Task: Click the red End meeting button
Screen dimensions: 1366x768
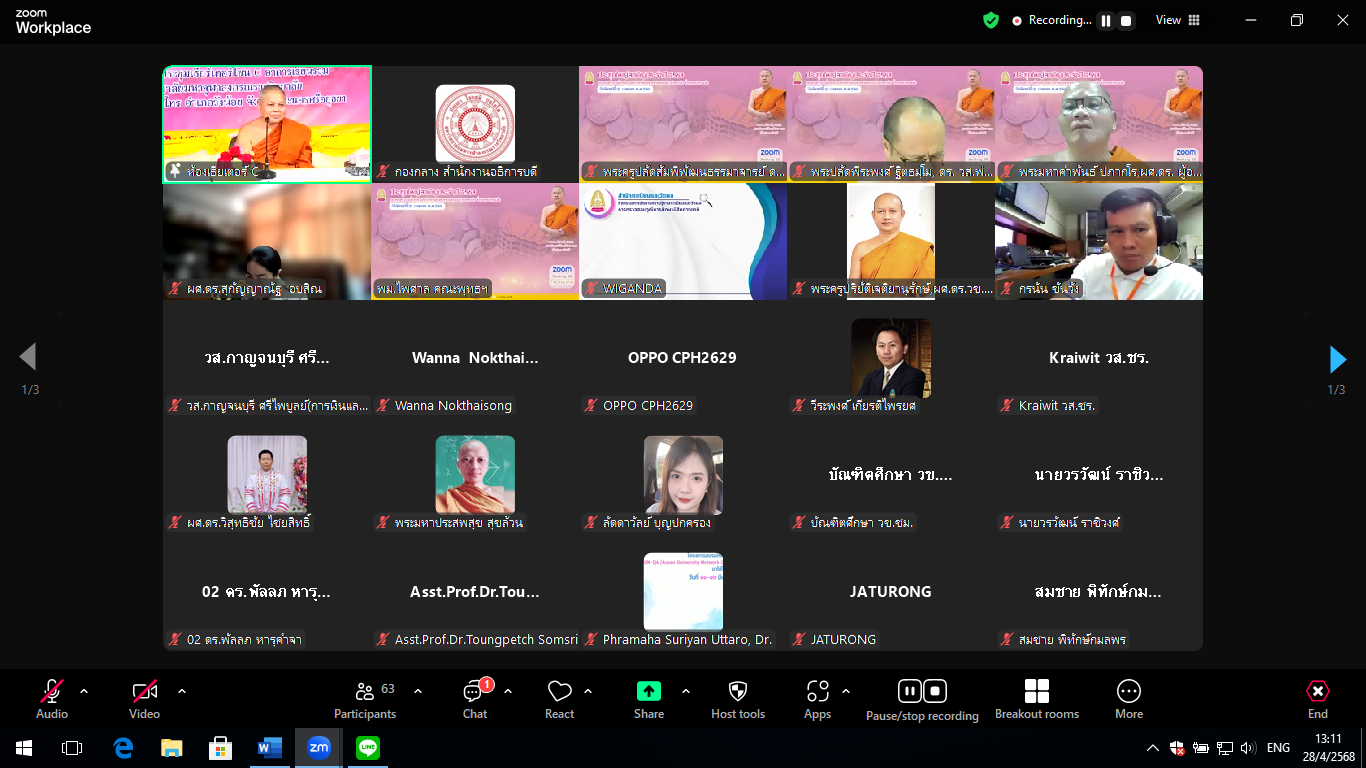Action: click(x=1318, y=698)
